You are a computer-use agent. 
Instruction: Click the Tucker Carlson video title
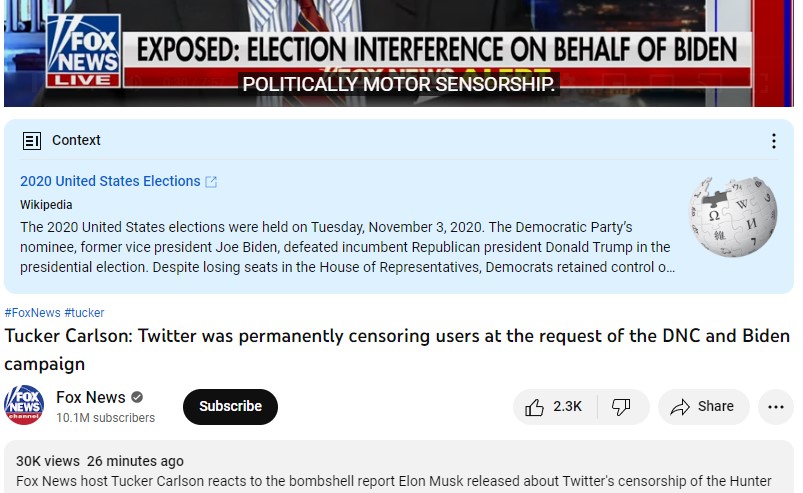(x=397, y=350)
